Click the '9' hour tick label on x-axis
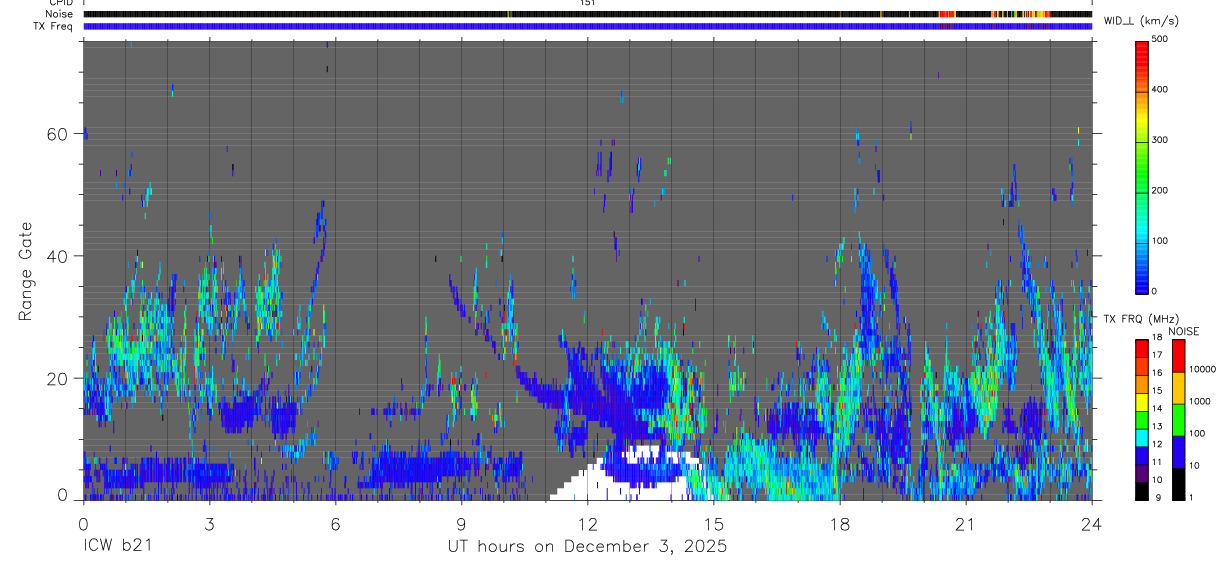The image size is (1228, 567). point(461,523)
